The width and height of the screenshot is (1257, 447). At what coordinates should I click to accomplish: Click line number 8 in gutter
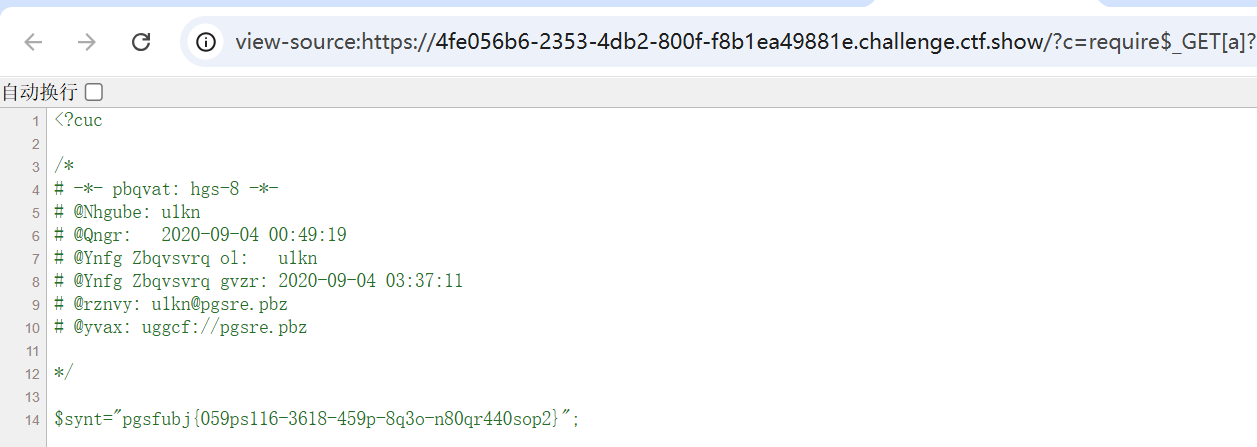[36, 282]
